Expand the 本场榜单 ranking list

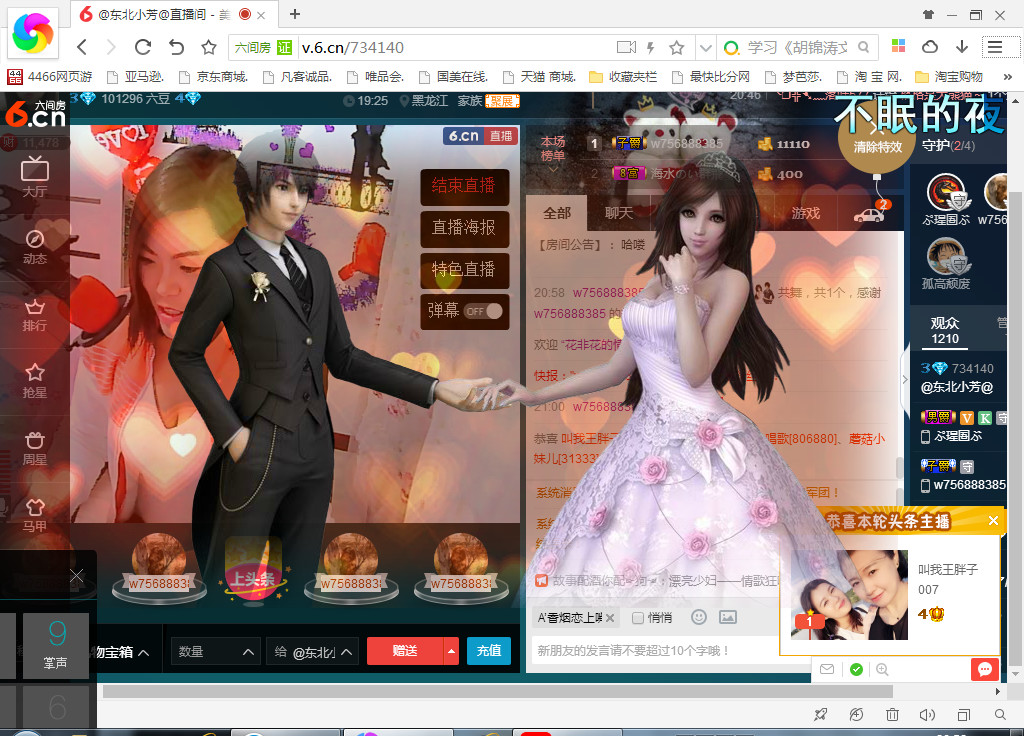tap(552, 155)
